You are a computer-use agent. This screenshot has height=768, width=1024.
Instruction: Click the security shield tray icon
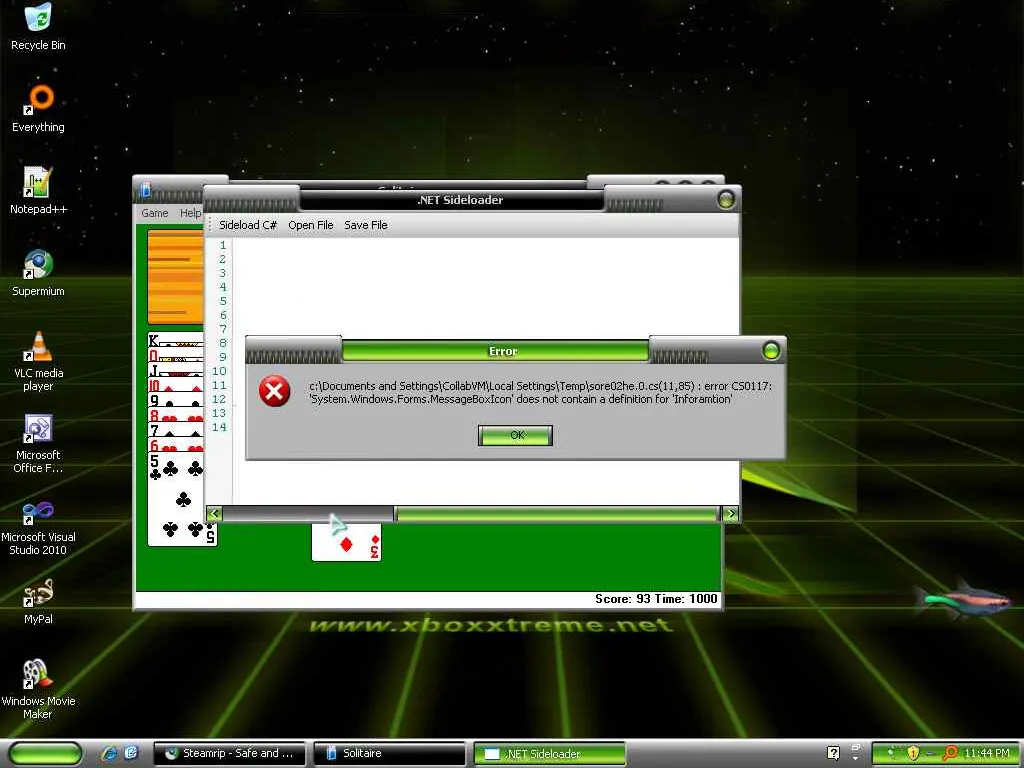[x=913, y=753]
